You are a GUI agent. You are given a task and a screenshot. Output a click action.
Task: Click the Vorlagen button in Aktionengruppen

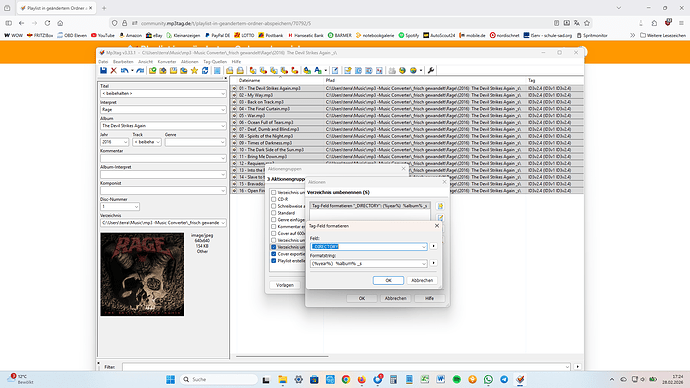tap(285, 285)
